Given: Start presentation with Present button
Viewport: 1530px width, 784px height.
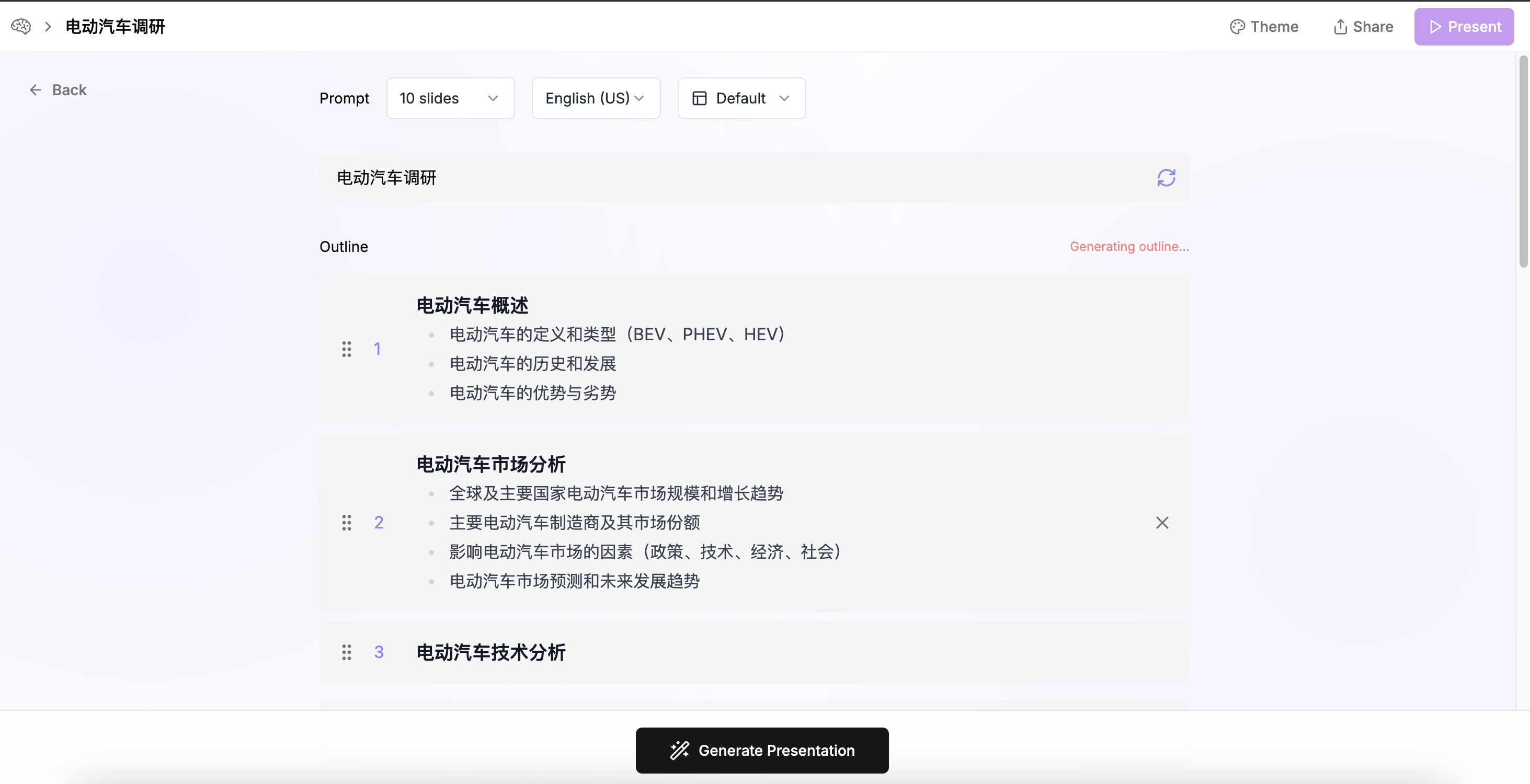Looking at the screenshot, I should [1464, 27].
